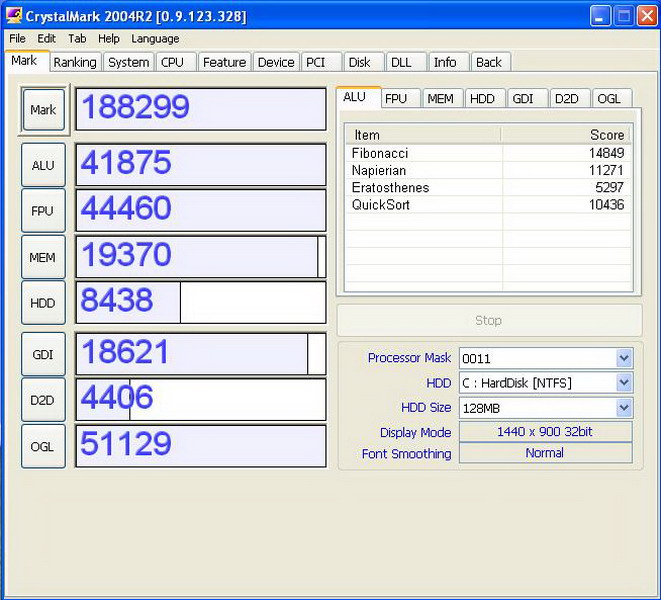The height and width of the screenshot is (600, 661).
Task: Open the Language menu
Action: coord(155,39)
